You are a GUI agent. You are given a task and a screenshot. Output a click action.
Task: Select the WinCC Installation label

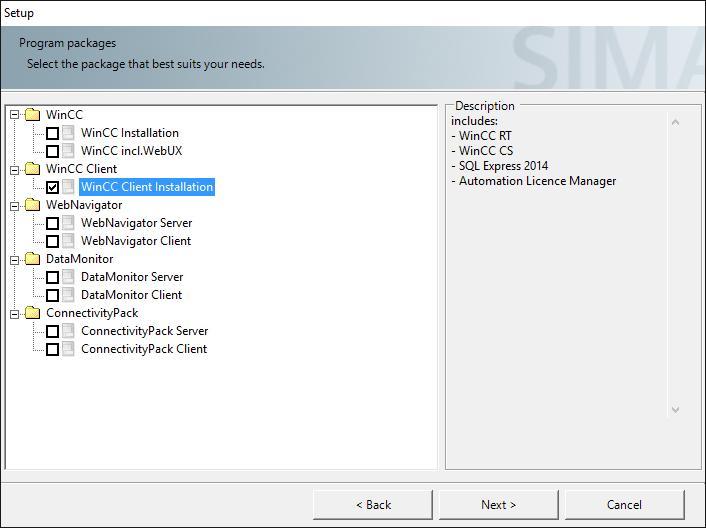point(130,133)
